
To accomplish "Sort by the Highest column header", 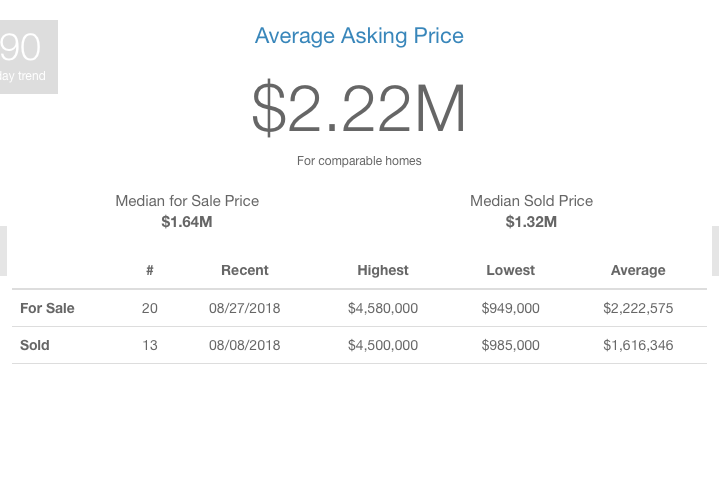I will pyautogui.click(x=383, y=270).
